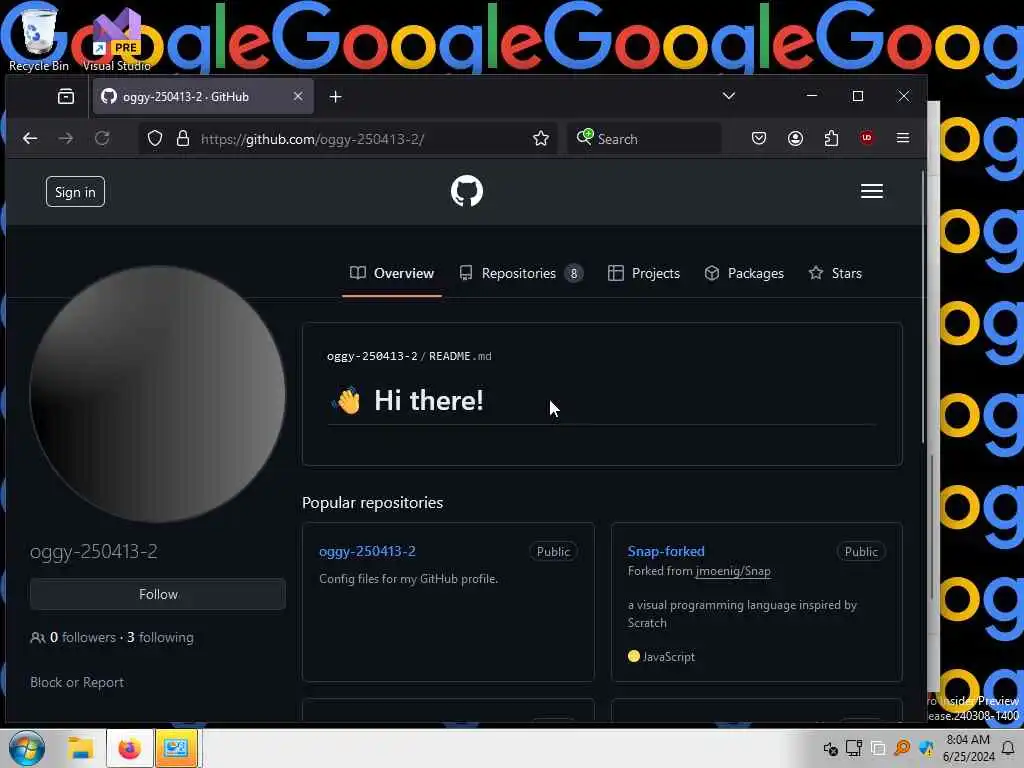This screenshot has width=1024, height=768.
Task: Follow user oggy-250413-2
Action: [157, 594]
